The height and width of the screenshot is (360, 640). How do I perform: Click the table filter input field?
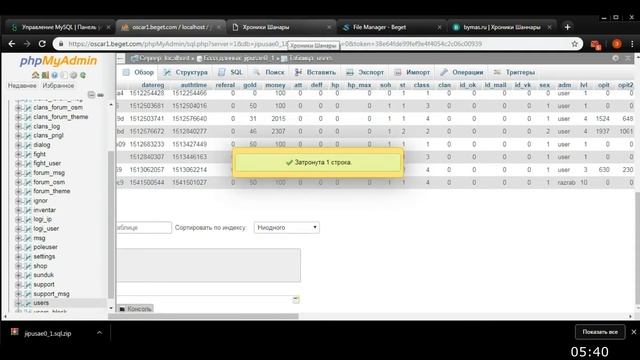click(x=144, y=227)
